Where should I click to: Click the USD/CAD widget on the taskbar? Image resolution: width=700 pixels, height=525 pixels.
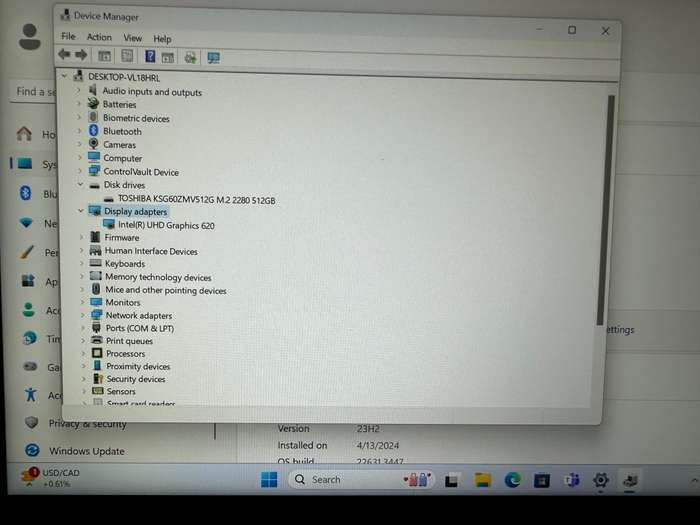click(50, 478)
